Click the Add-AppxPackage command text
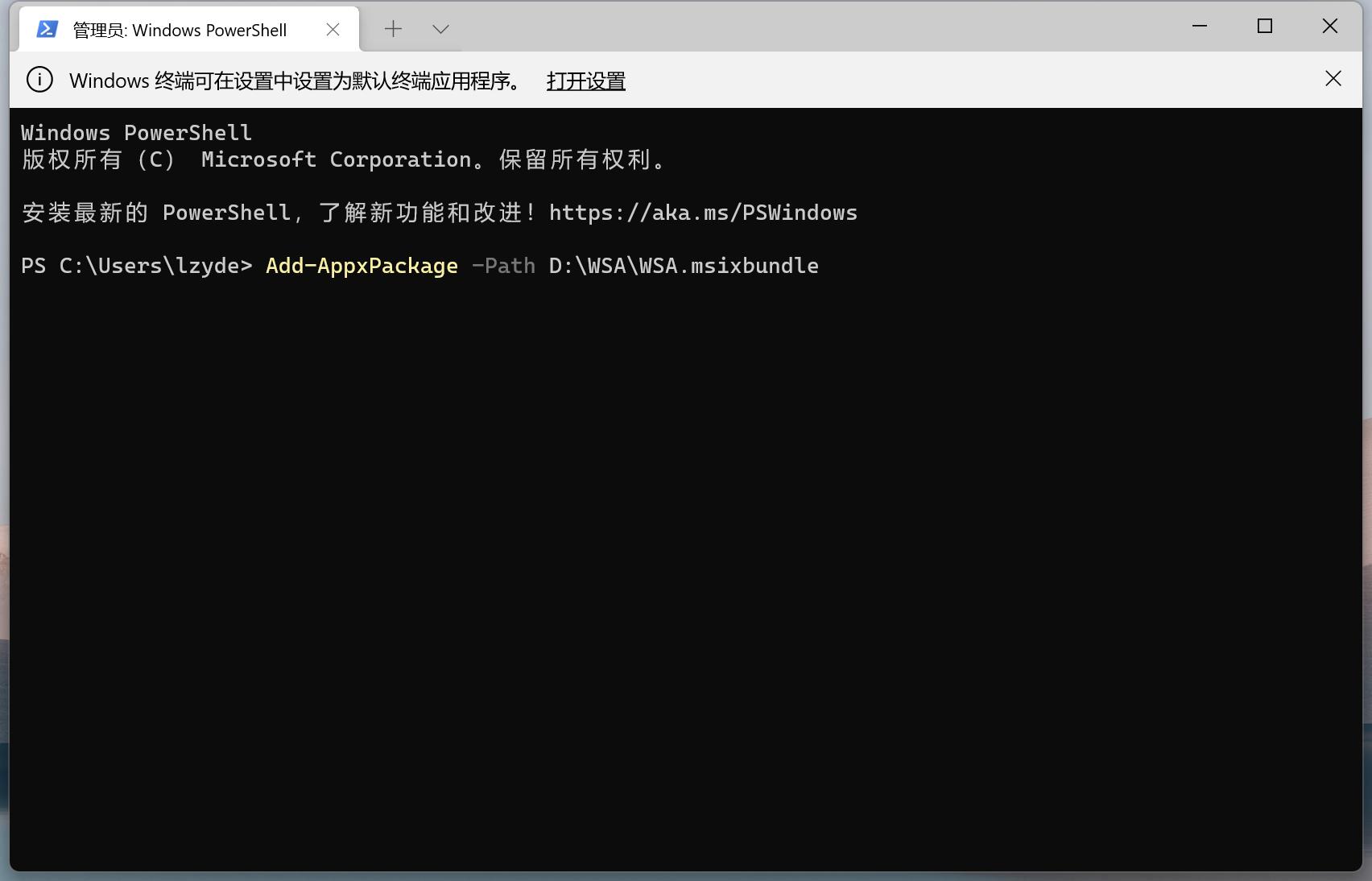 point(361,266)
